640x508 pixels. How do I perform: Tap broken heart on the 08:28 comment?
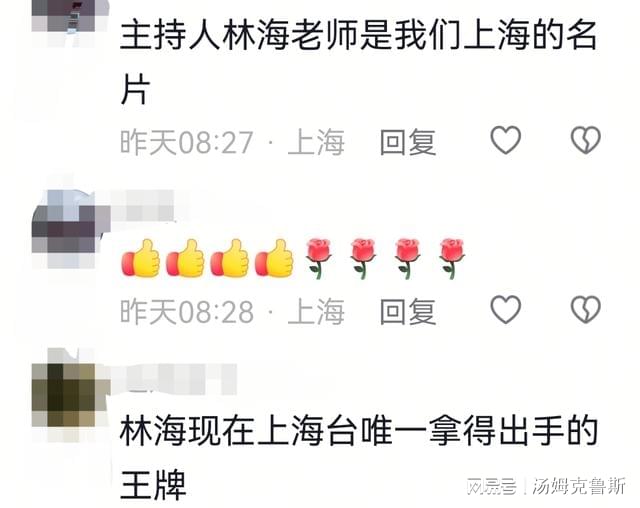click(585, 310)
